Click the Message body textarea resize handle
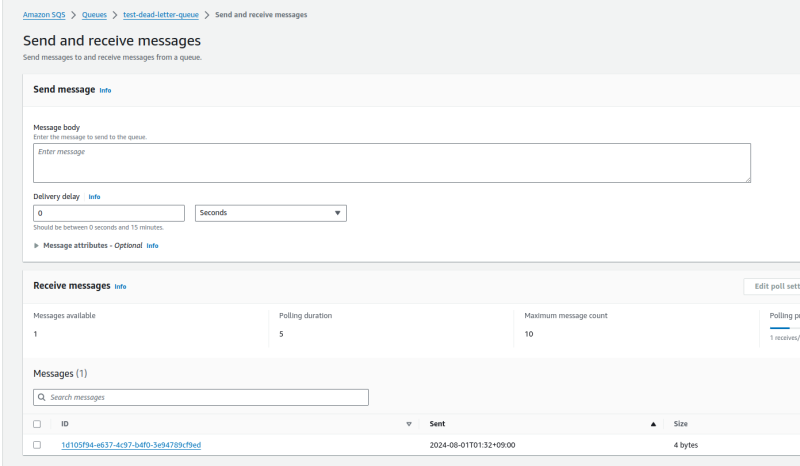The width and height of the screenshot is (800, 466). click(x=746, y=178)
